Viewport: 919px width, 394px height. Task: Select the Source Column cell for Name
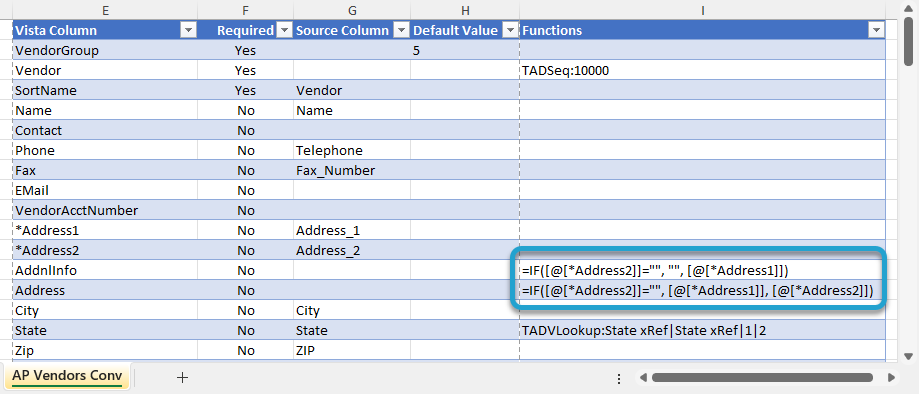click(x=352, y=110)
